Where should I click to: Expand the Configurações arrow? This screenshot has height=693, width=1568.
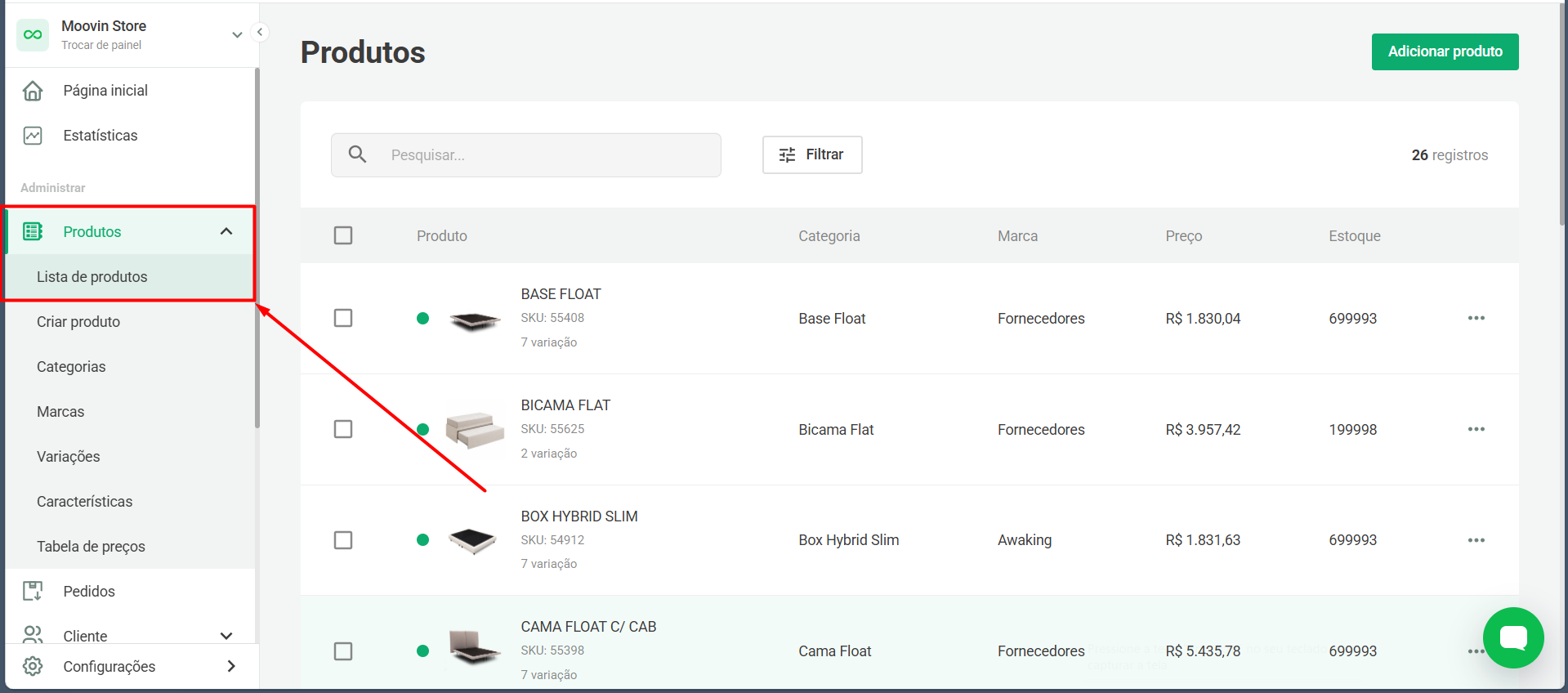click(231, 666)
